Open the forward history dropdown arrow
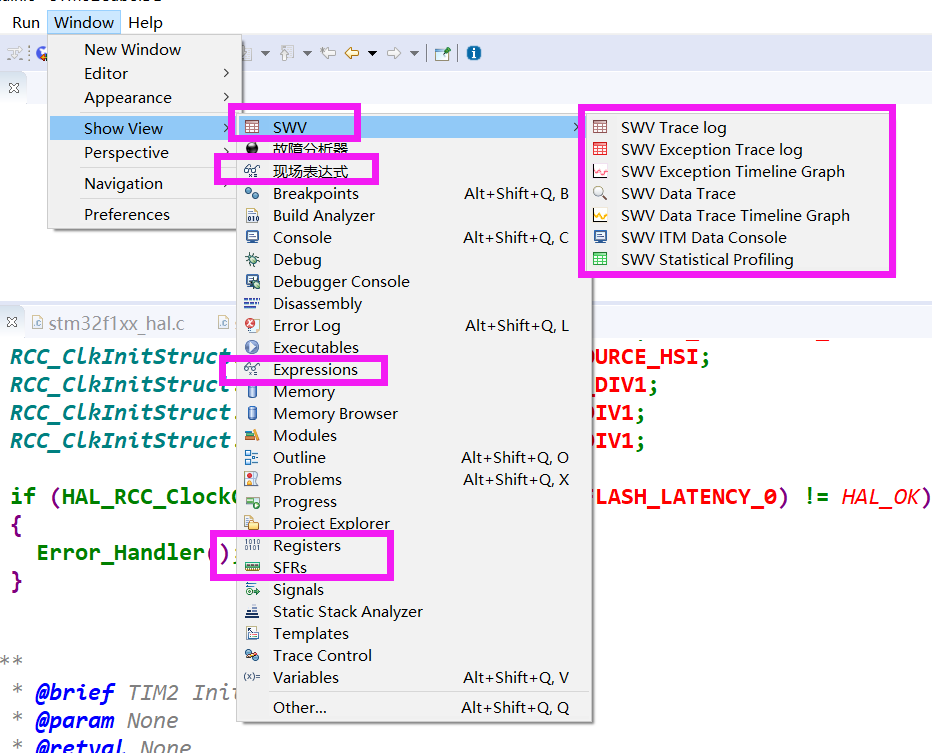 pos(414,53)
